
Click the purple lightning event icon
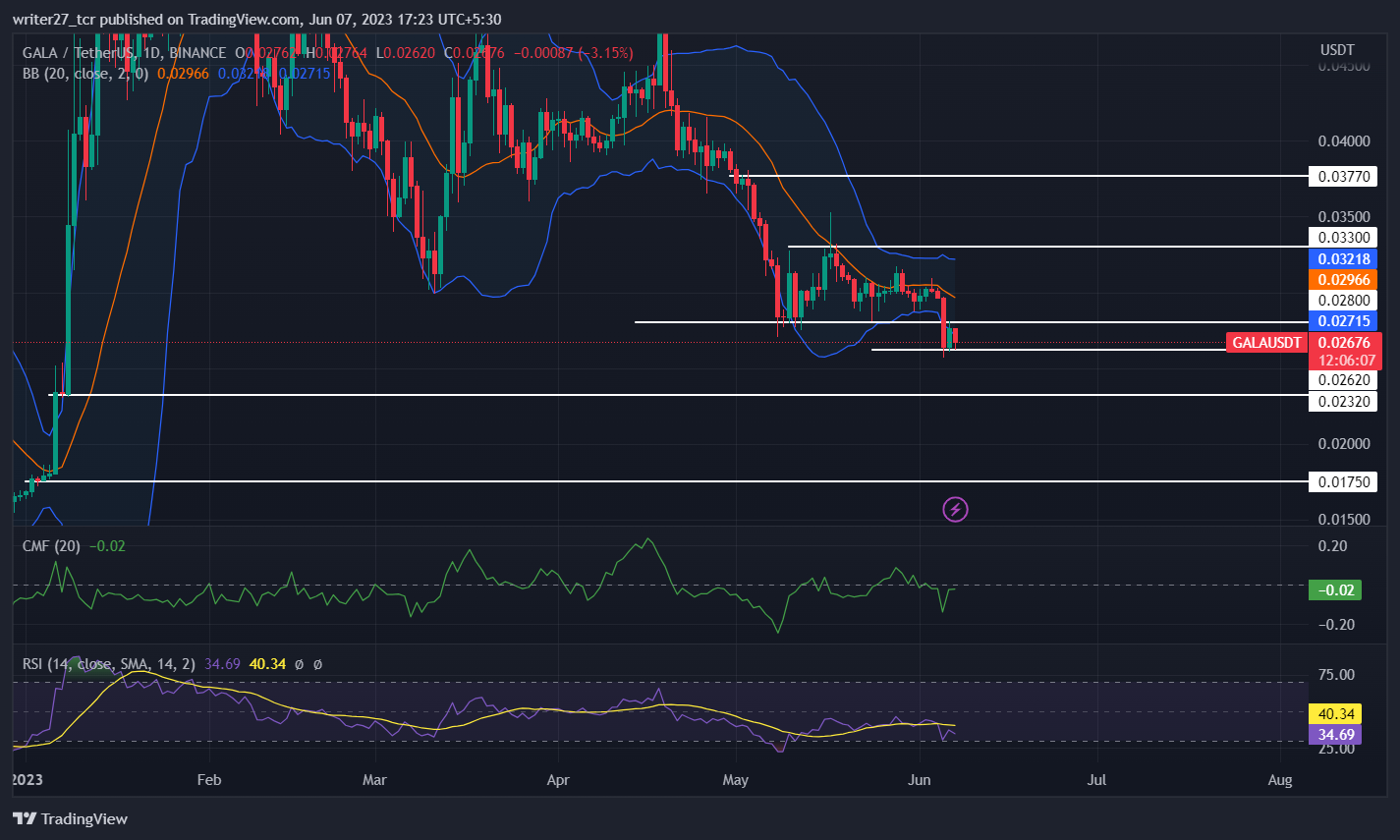coord(955,509)
